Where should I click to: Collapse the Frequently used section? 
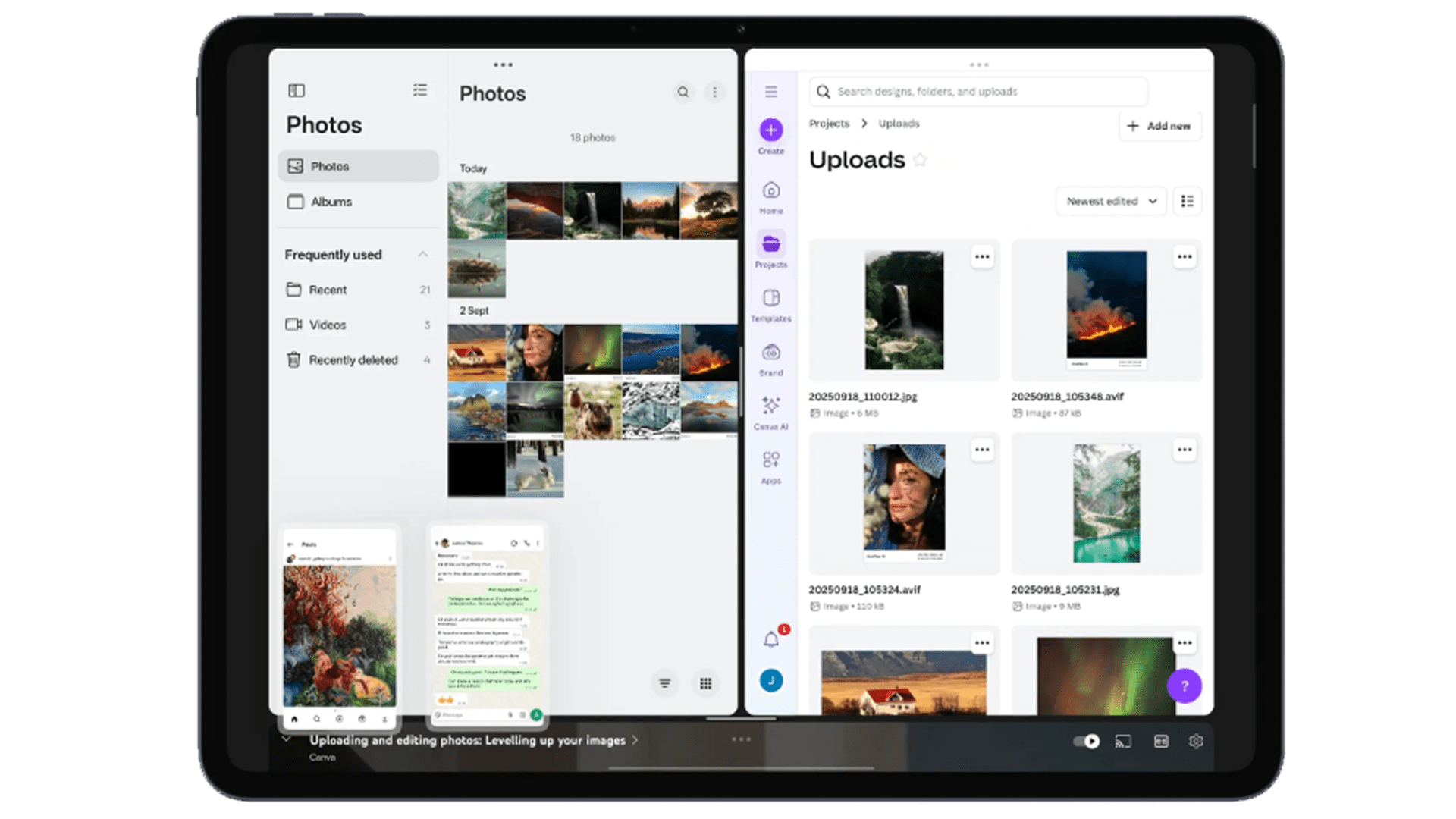(x=423, y=255)
